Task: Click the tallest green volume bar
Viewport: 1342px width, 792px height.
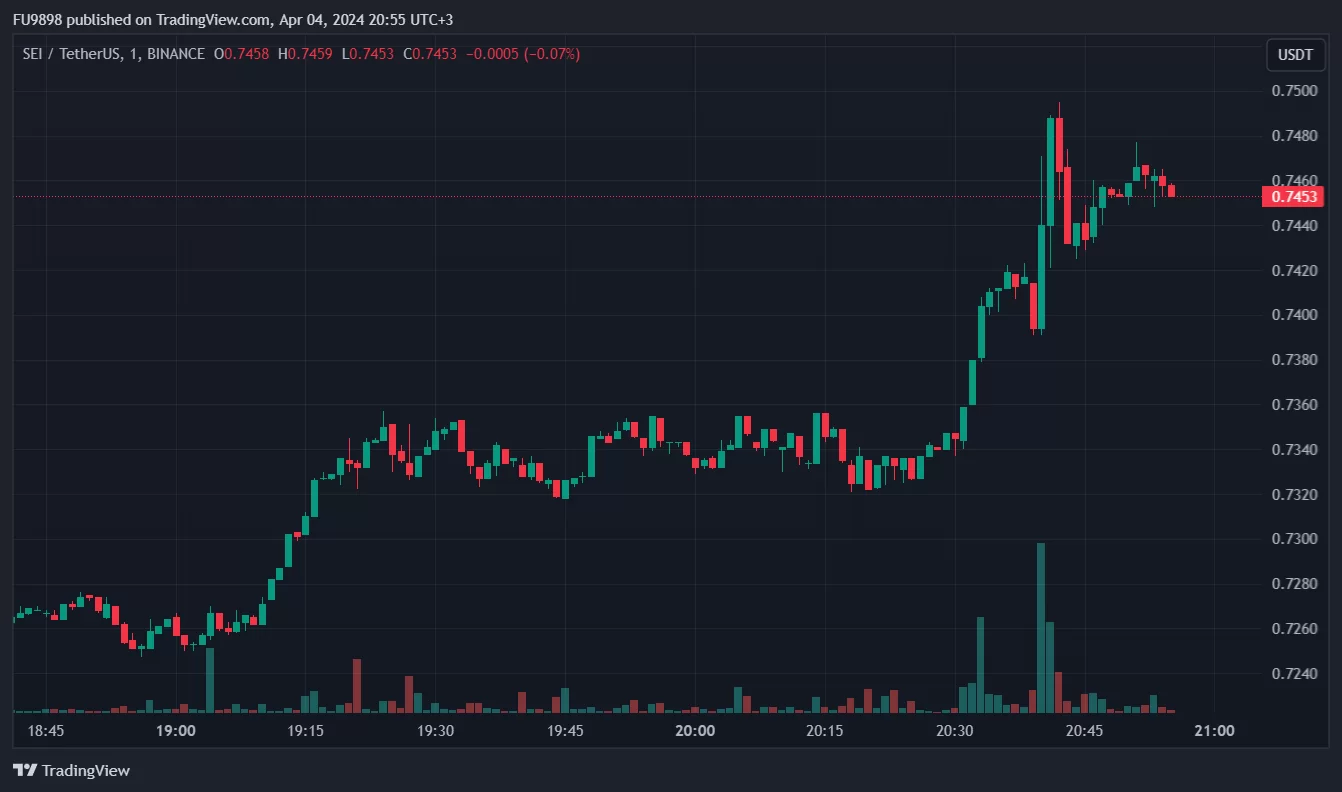Action: point(1041,627)
